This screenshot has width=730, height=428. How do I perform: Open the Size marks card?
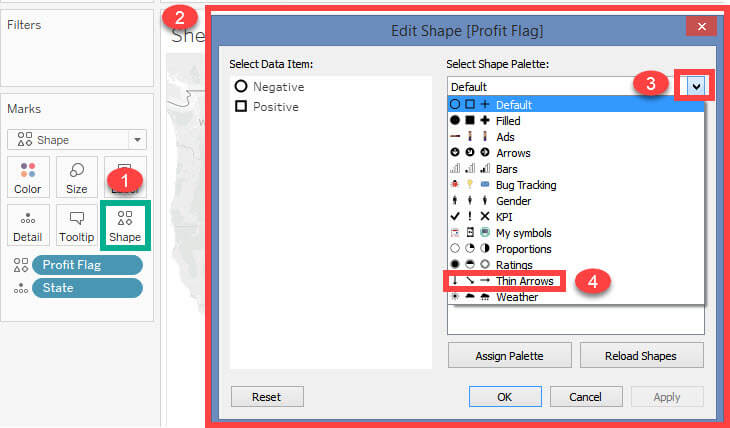click(x=76, y=177)
